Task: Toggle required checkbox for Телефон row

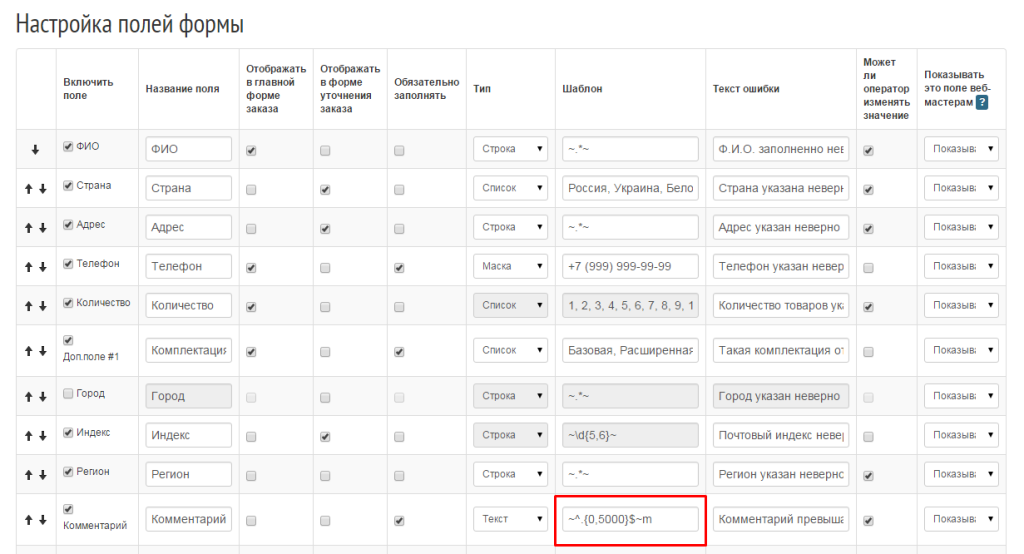Action: (400, 267)
